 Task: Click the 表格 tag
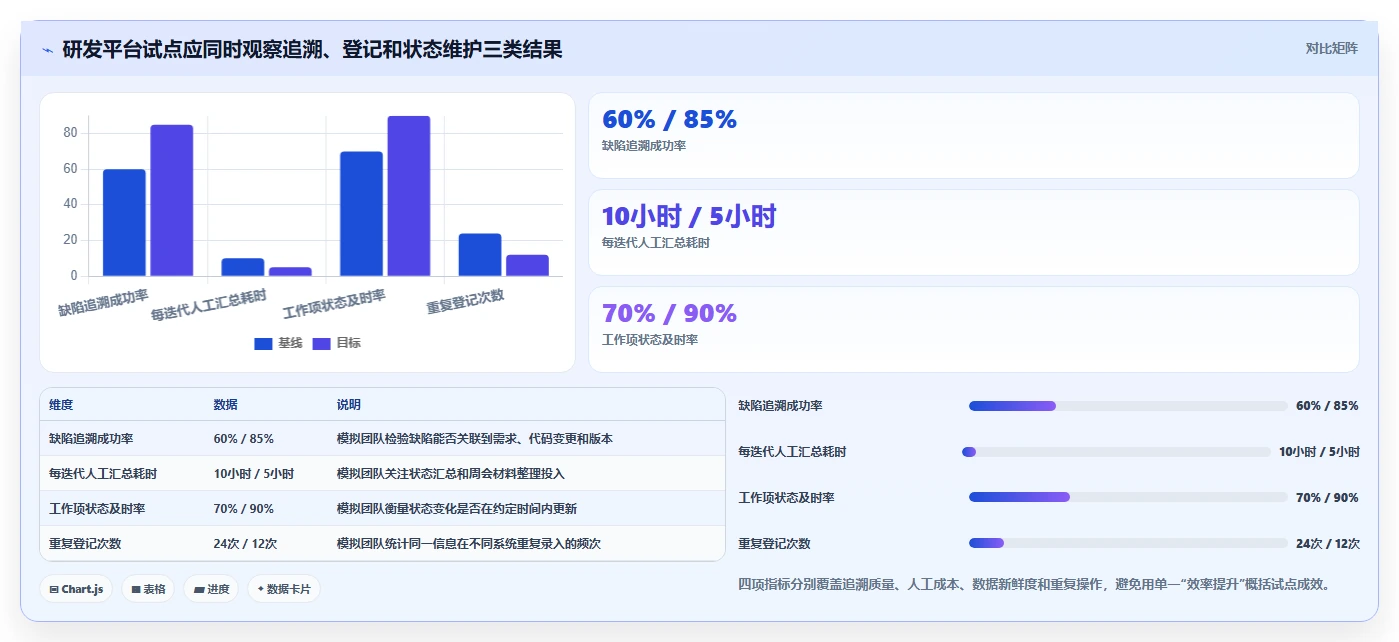(x=149, y=589)
